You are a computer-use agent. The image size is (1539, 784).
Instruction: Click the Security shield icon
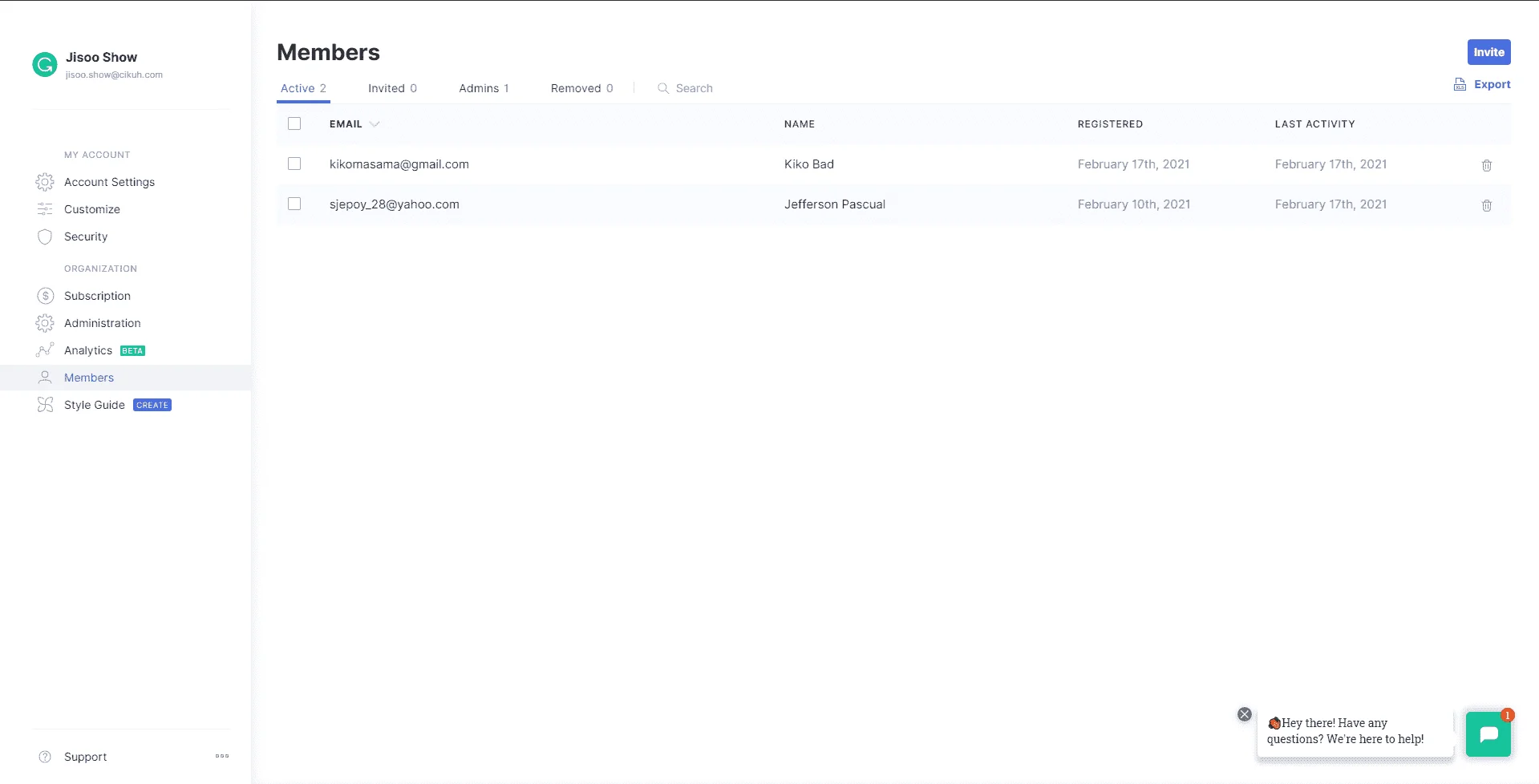[x=45, y=236]
